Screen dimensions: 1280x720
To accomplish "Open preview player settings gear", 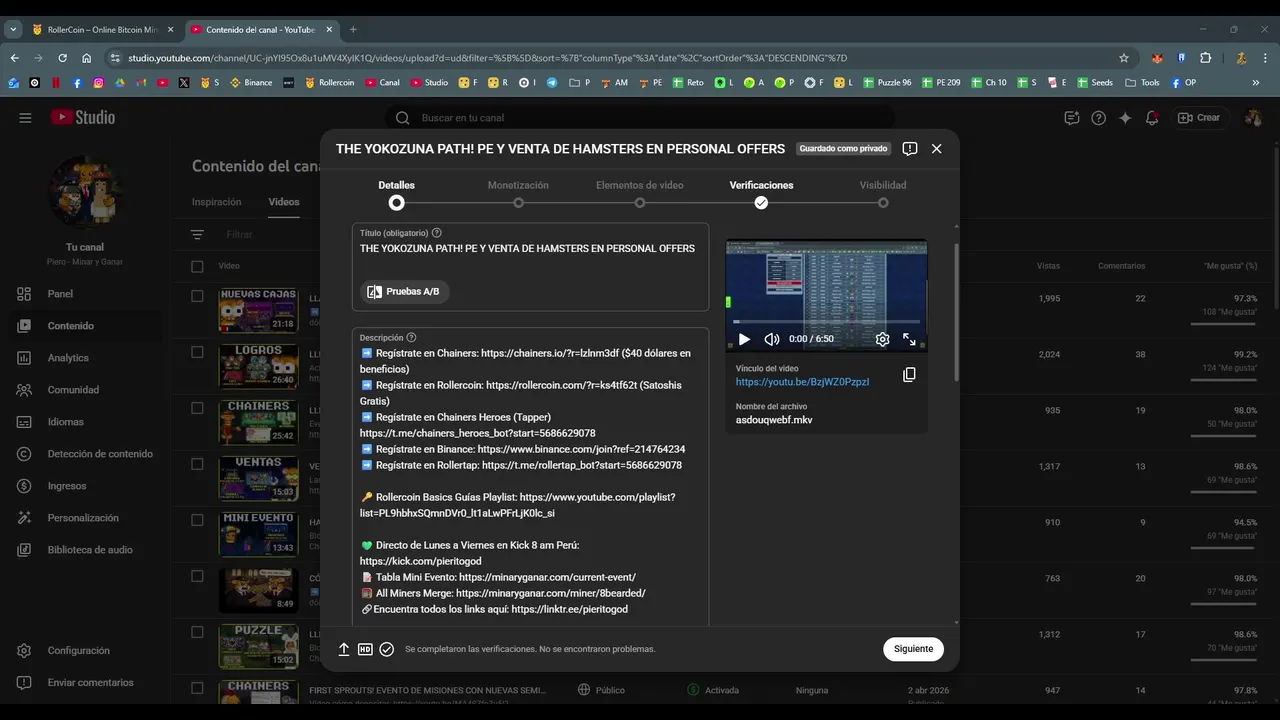I will tap(882, 339).
